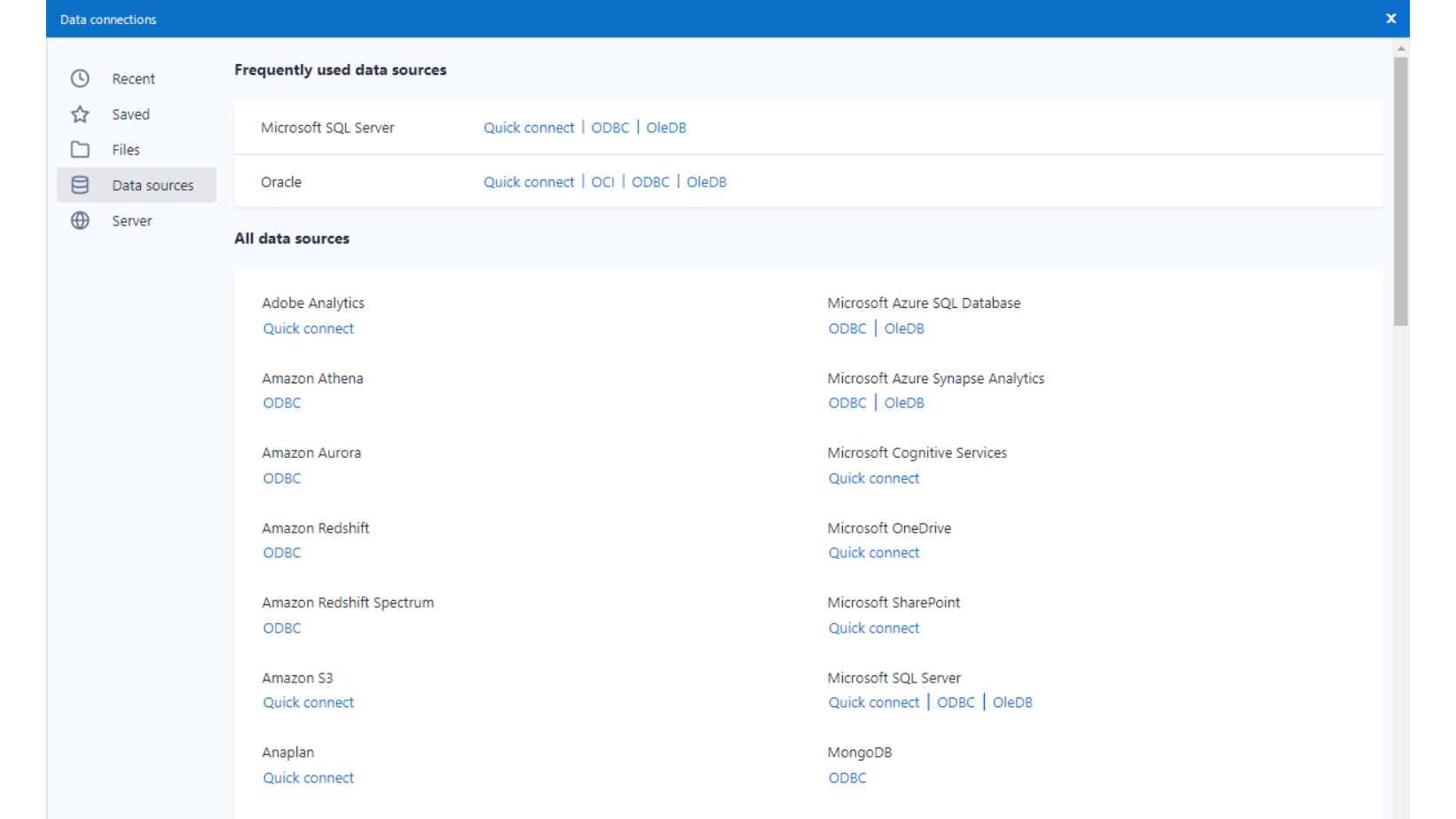
Task: Click the globe icon beside Server
Action: tap(80, 221)
